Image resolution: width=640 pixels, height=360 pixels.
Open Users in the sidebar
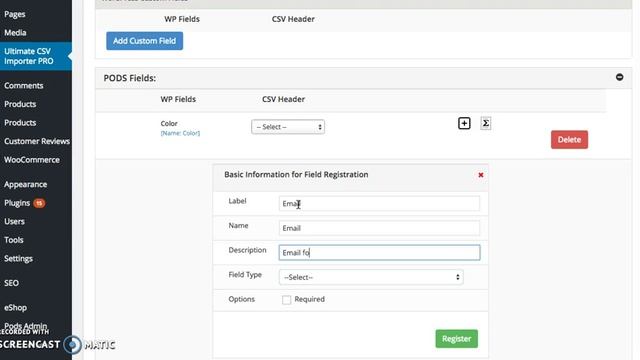point(14,222)
